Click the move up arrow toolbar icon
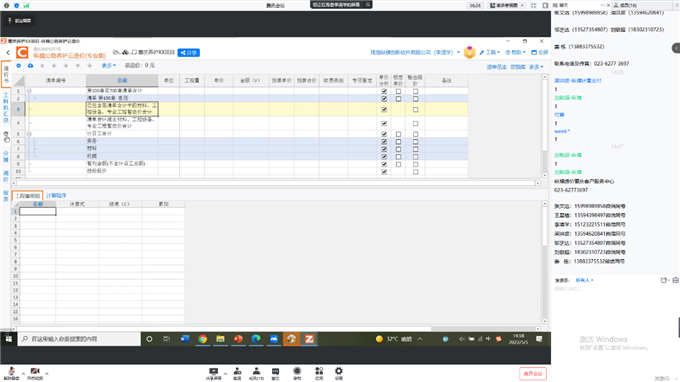The width and height of the screenshot is (680, 382). [x=78, y=65]
